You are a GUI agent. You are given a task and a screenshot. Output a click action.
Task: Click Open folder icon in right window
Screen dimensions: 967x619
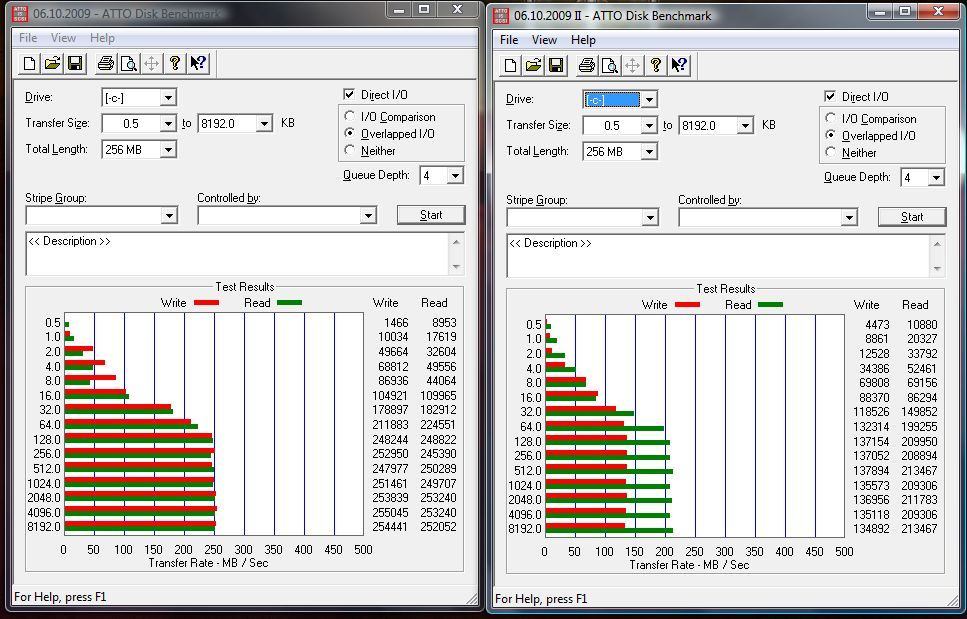533,65
